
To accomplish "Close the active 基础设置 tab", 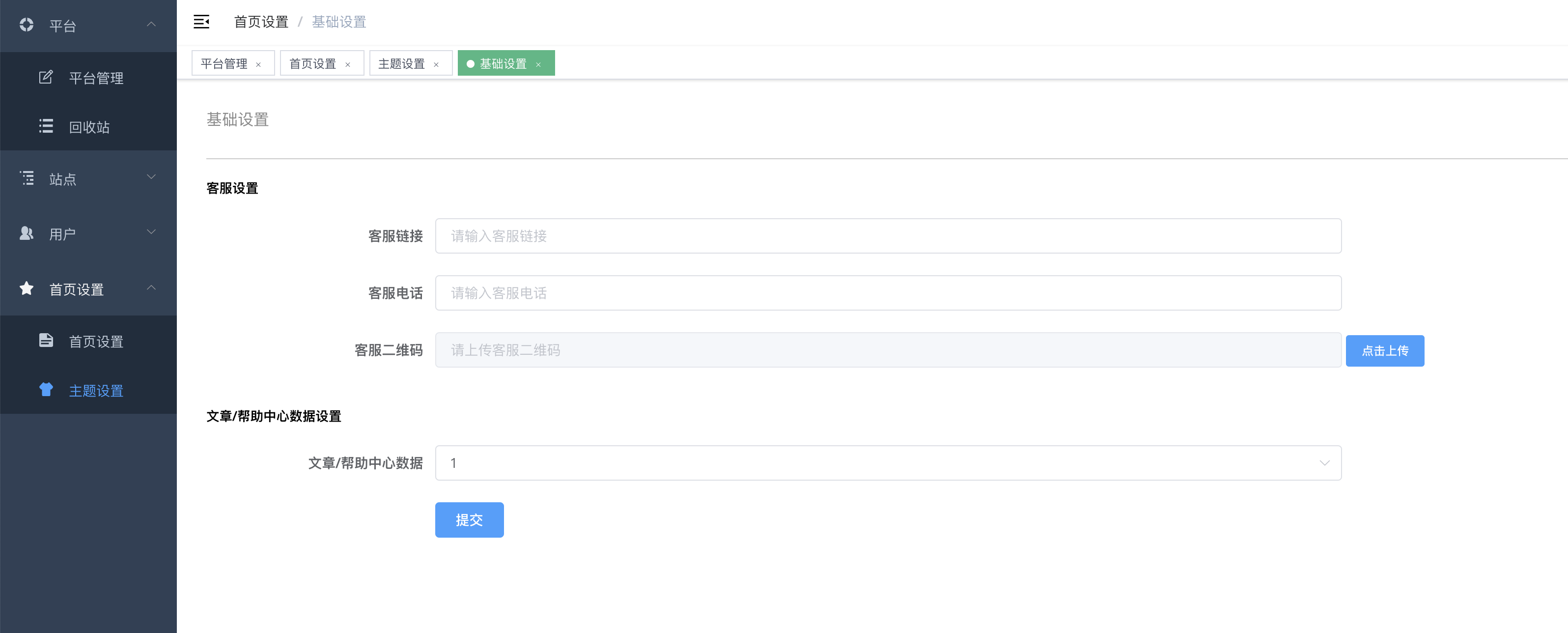I will (x=538, y=64).
